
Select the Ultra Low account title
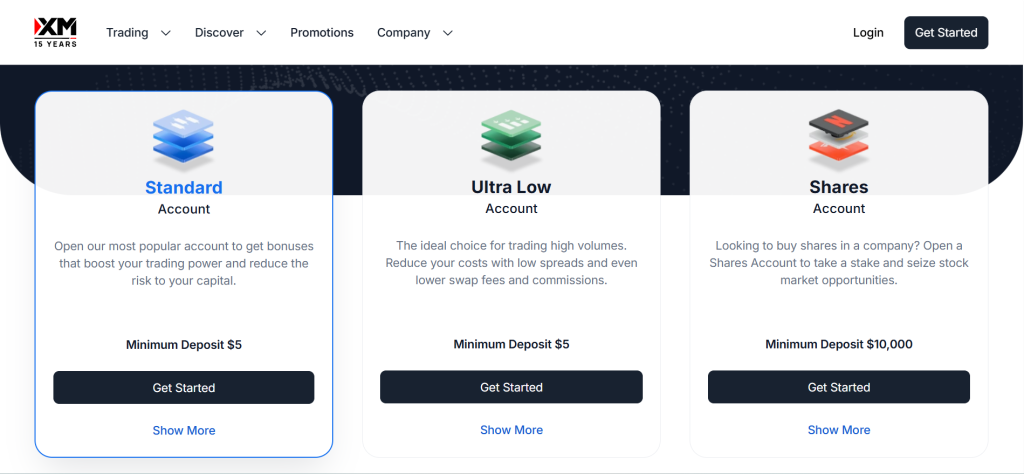point(511,187)
